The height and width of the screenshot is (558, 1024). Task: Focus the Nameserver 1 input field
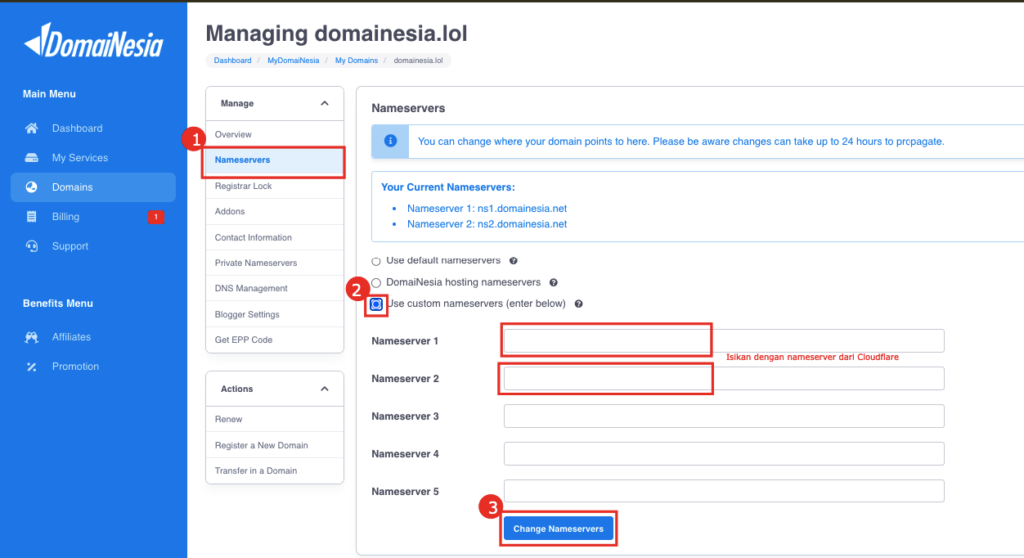point(724,341)
